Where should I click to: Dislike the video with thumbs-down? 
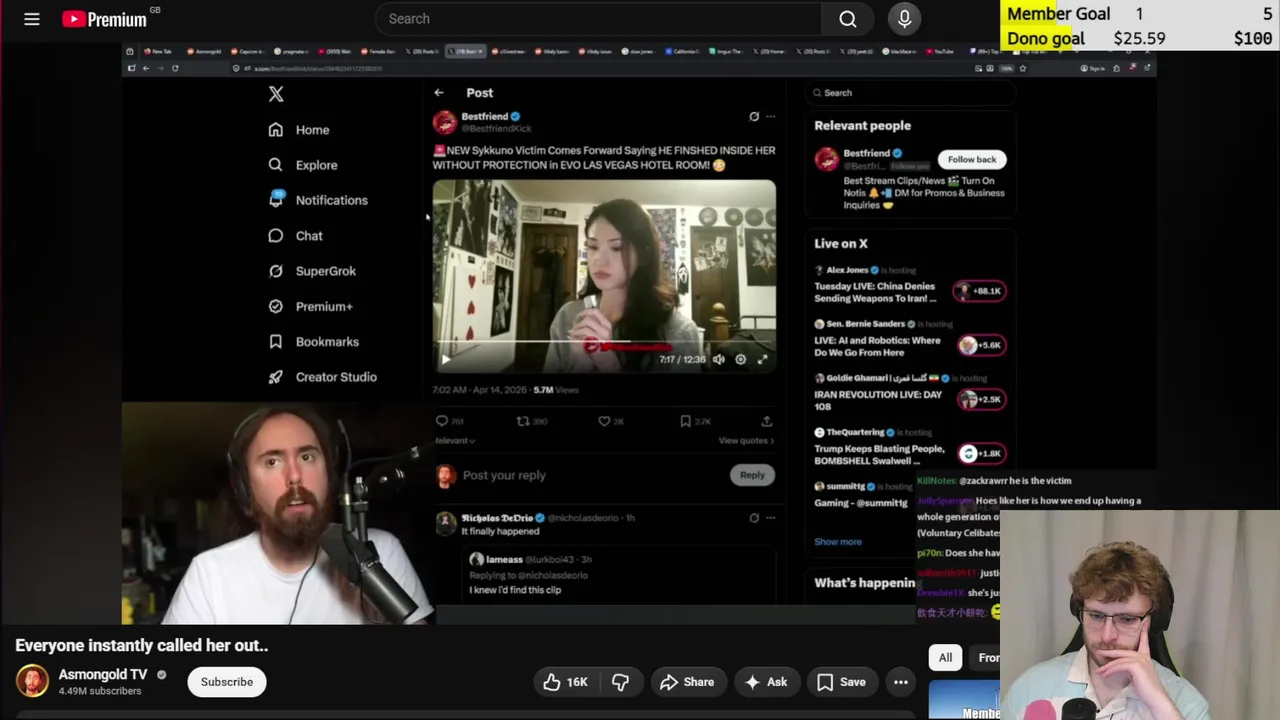(620, 682)
